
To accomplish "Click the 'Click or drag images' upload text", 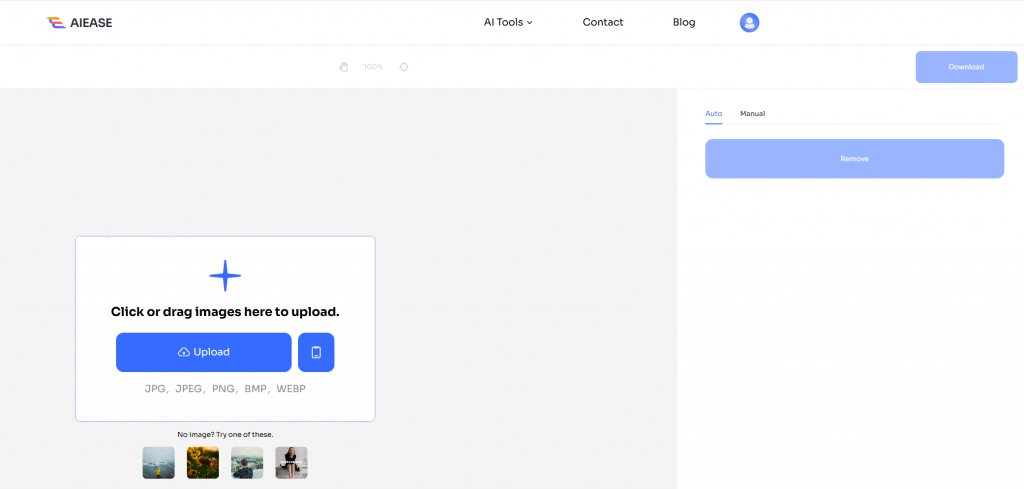I will coord(225,312).
